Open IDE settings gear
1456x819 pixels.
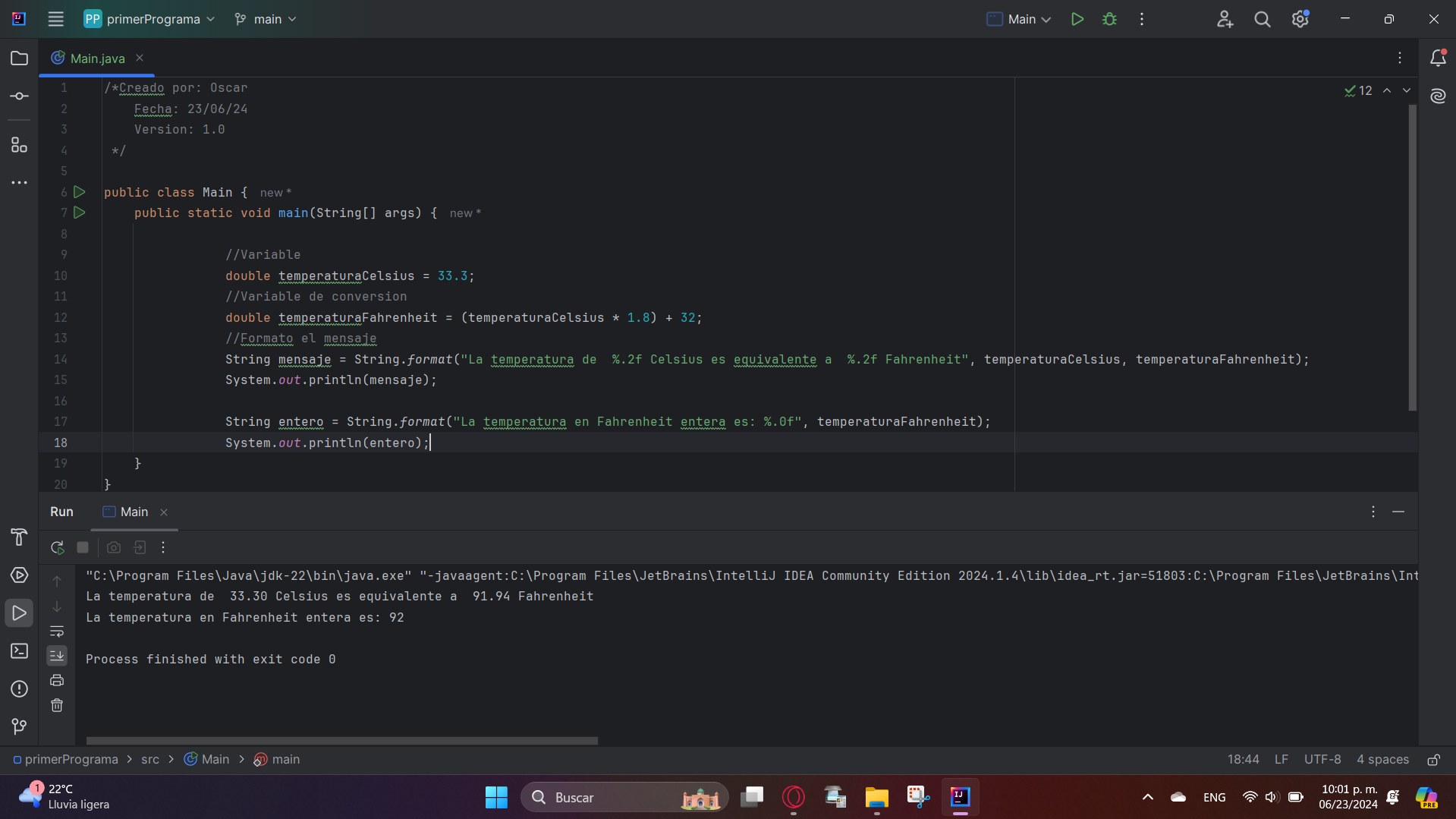tap(1300, 19)
